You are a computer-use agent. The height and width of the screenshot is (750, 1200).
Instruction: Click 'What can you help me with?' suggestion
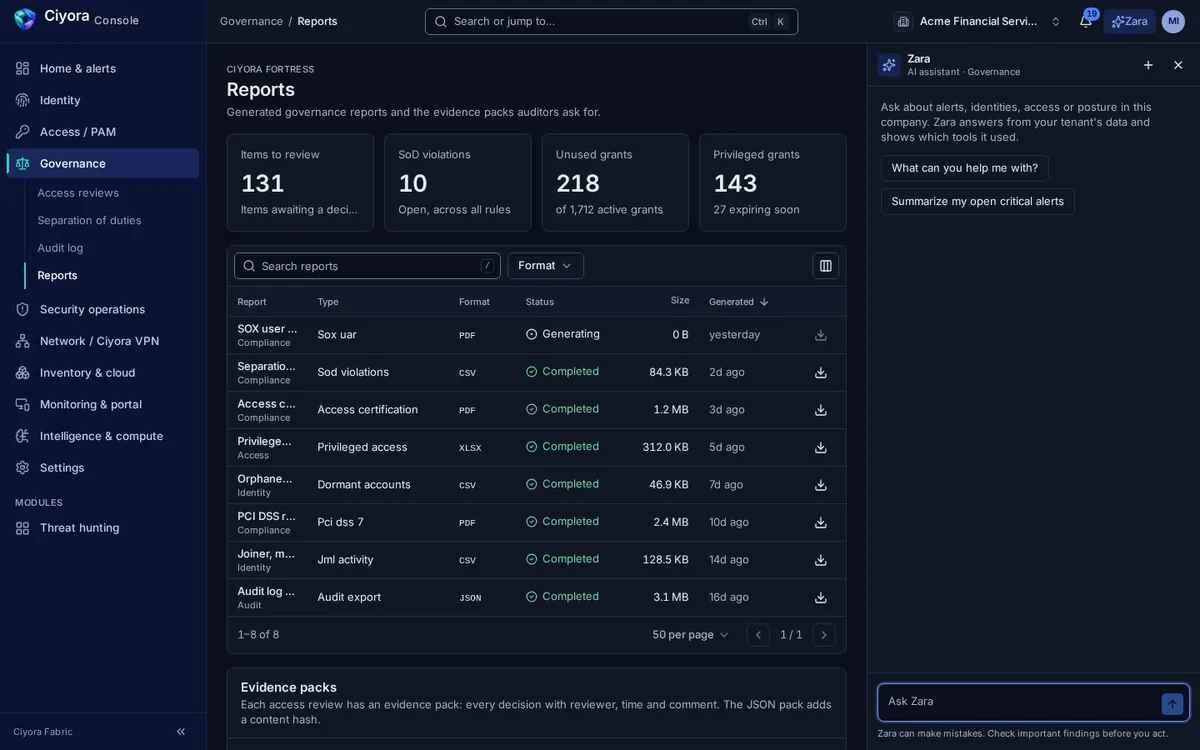pos(964,168)
